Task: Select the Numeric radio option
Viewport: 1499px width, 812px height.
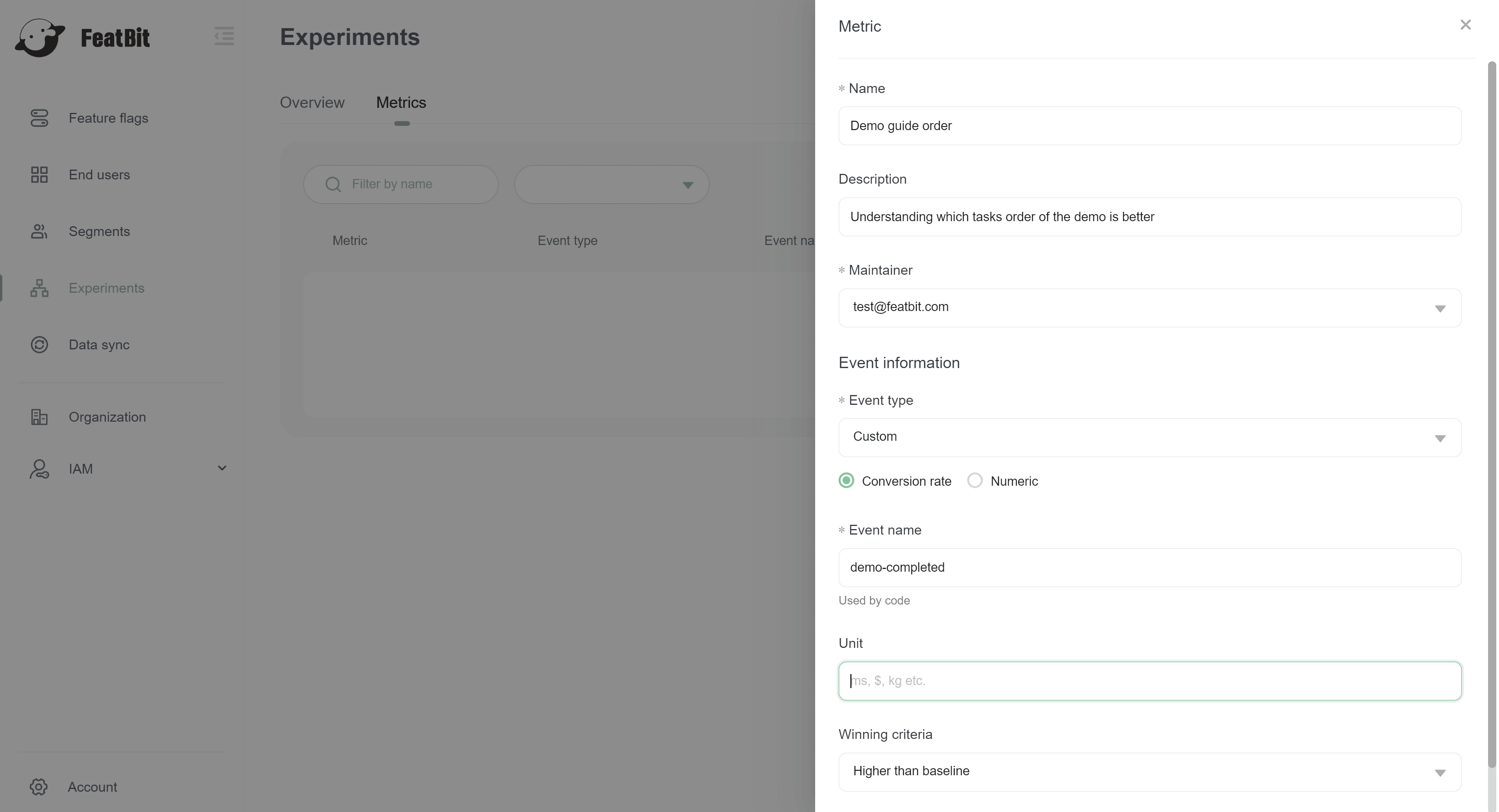Action: point(975,481)
